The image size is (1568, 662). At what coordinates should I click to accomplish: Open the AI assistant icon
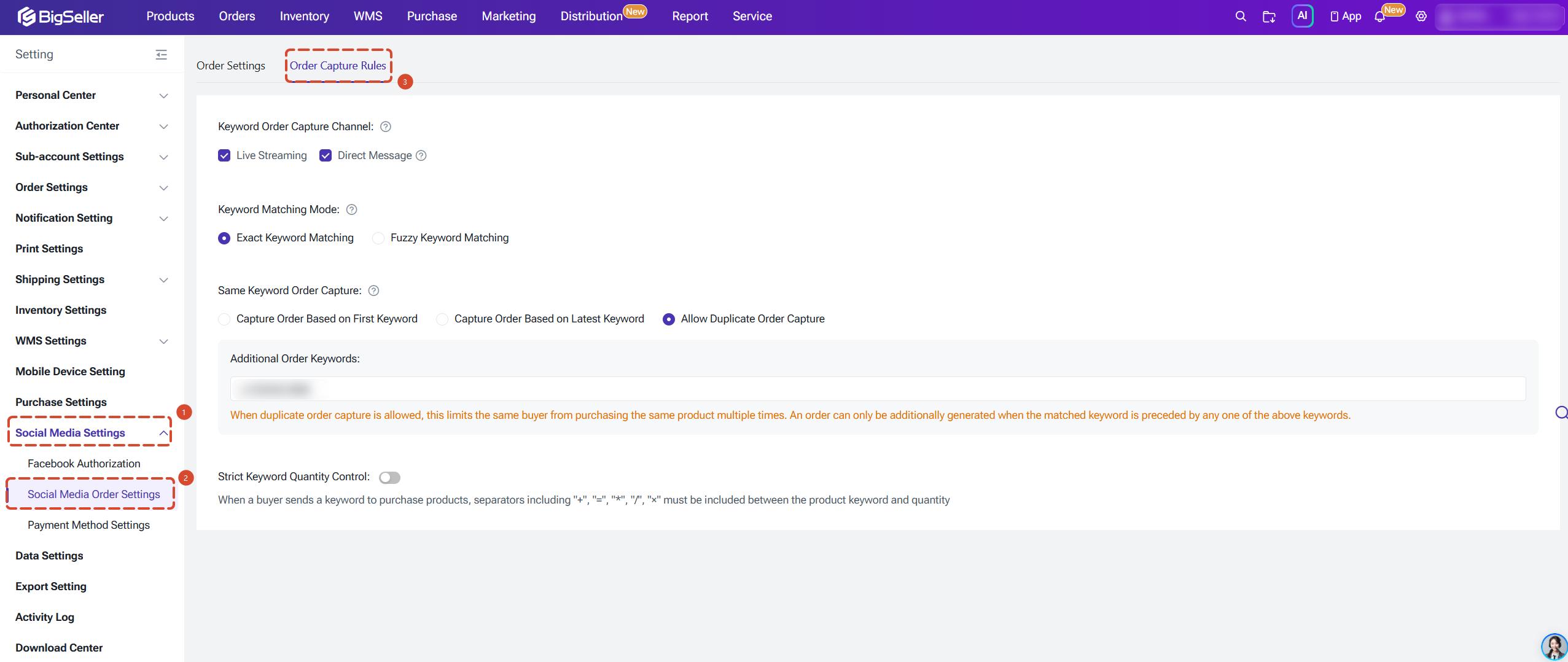(x=1302, y=16)
